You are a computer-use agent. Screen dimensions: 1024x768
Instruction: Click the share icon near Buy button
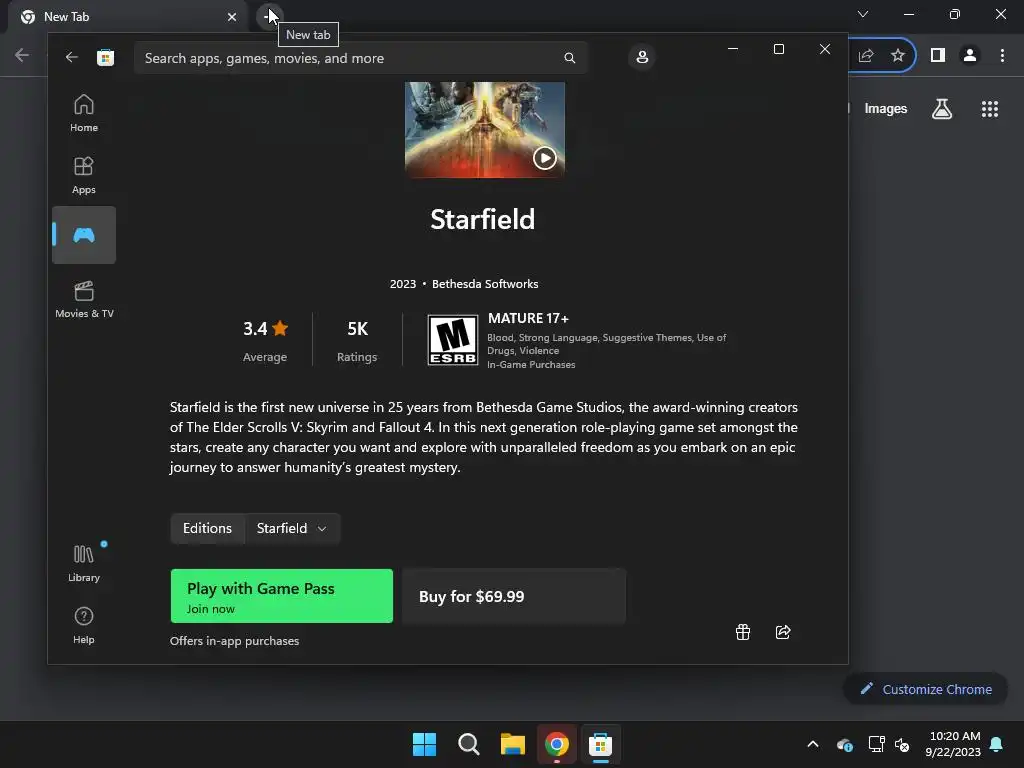coord(783,632)
